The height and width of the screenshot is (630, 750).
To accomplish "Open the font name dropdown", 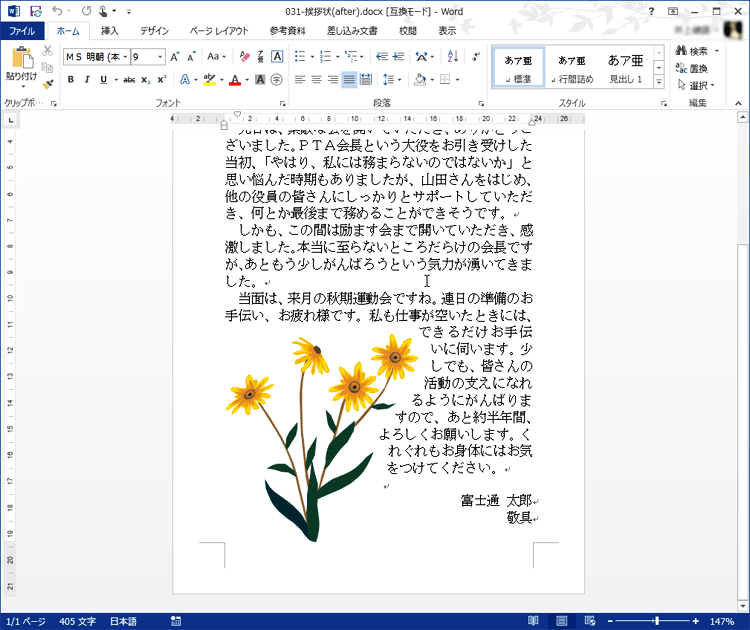I will [x=125, y=57].
